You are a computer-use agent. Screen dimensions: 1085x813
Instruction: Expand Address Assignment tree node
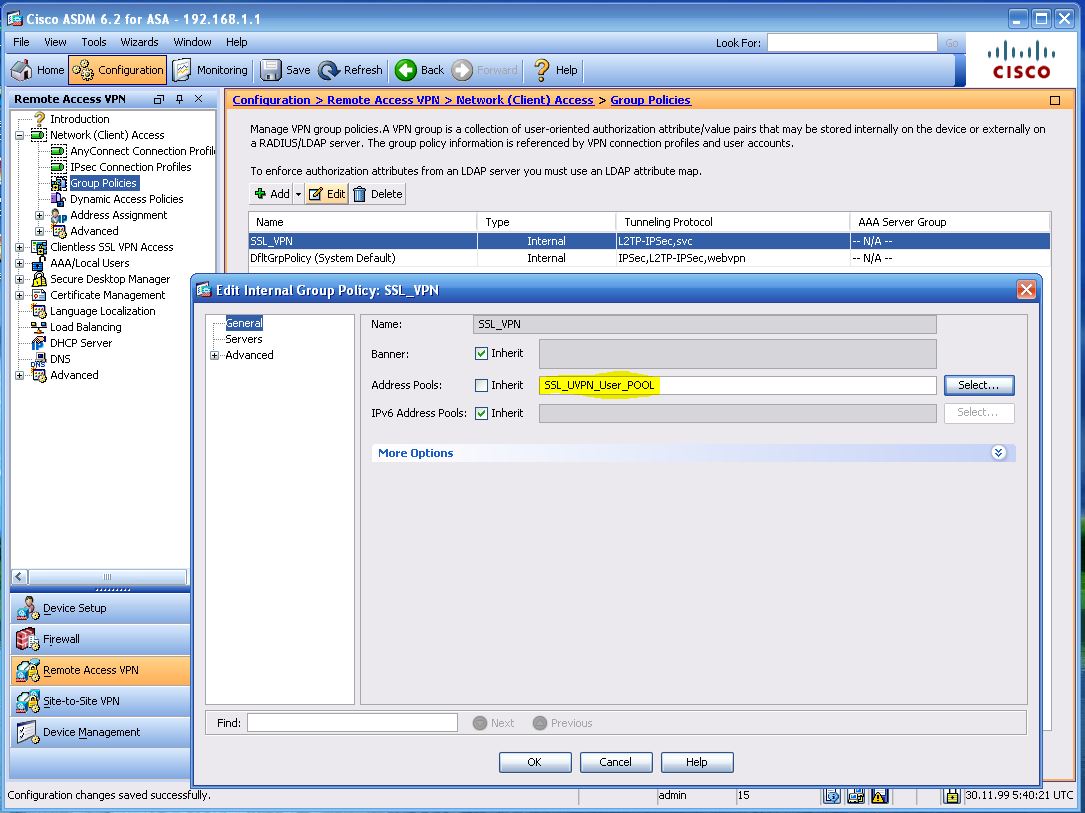(39, 215)
